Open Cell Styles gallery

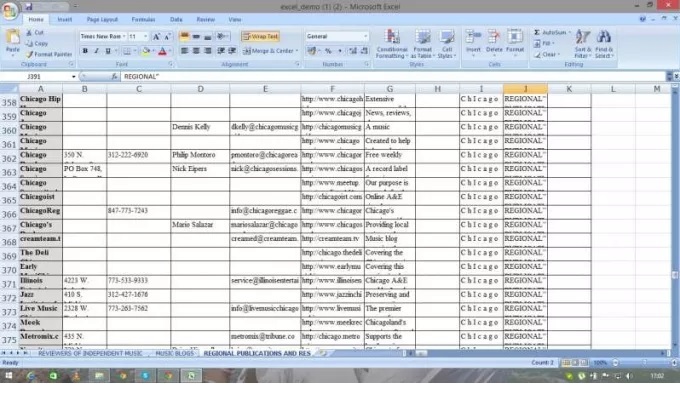(447, 44)
